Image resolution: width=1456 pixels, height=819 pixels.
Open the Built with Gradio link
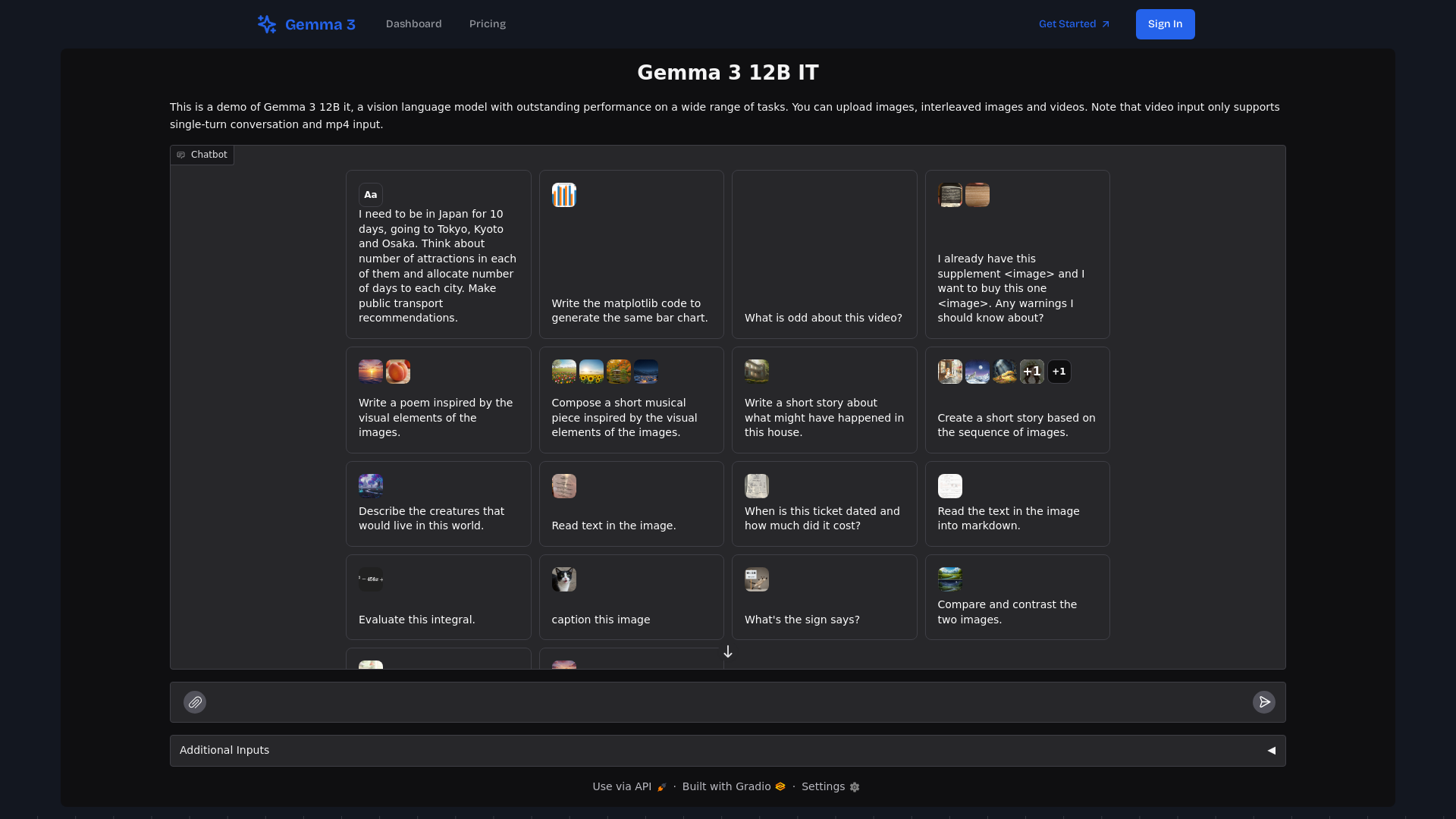click(x=733, y=787)
